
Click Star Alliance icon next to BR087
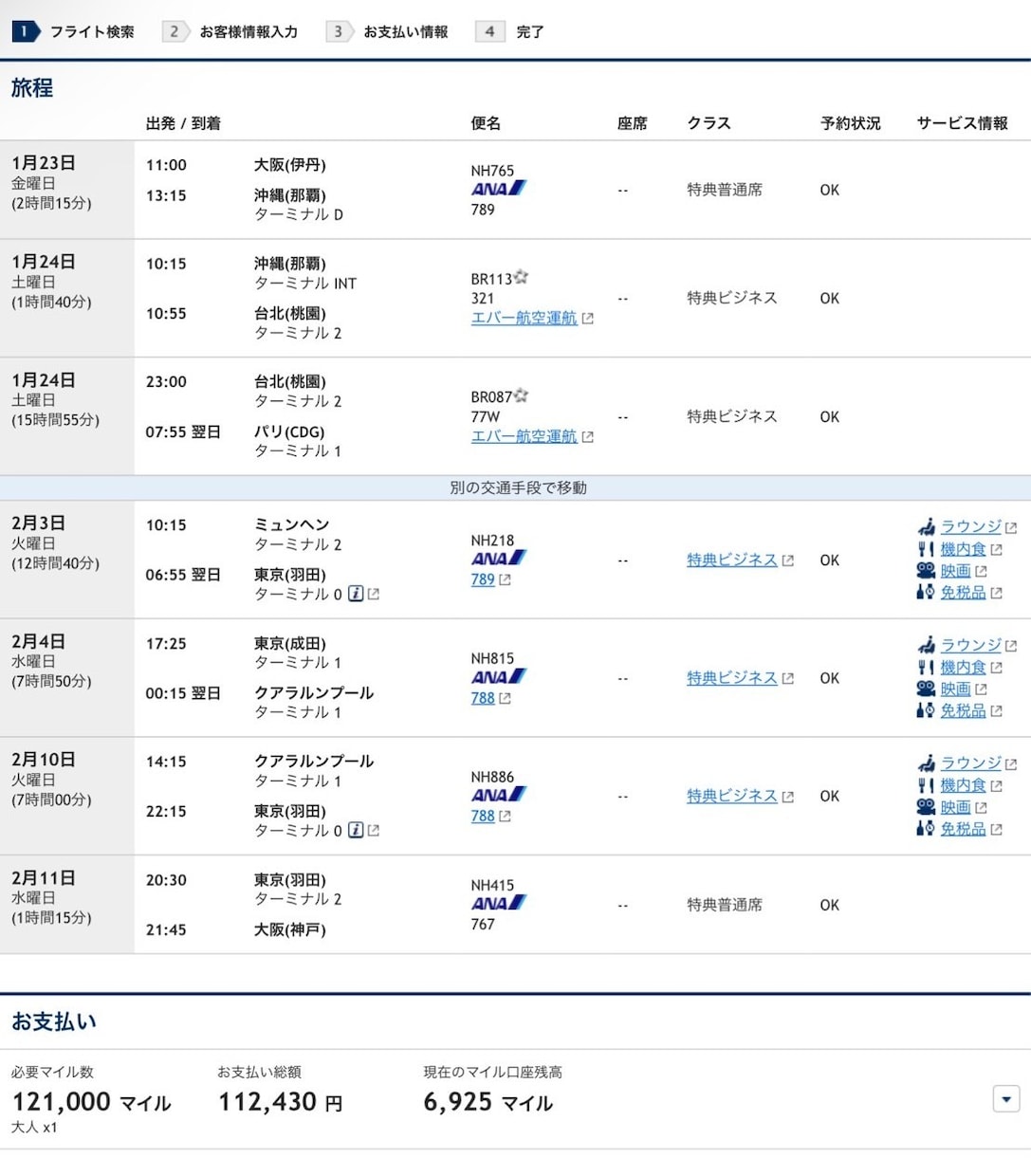pos(521,395)
